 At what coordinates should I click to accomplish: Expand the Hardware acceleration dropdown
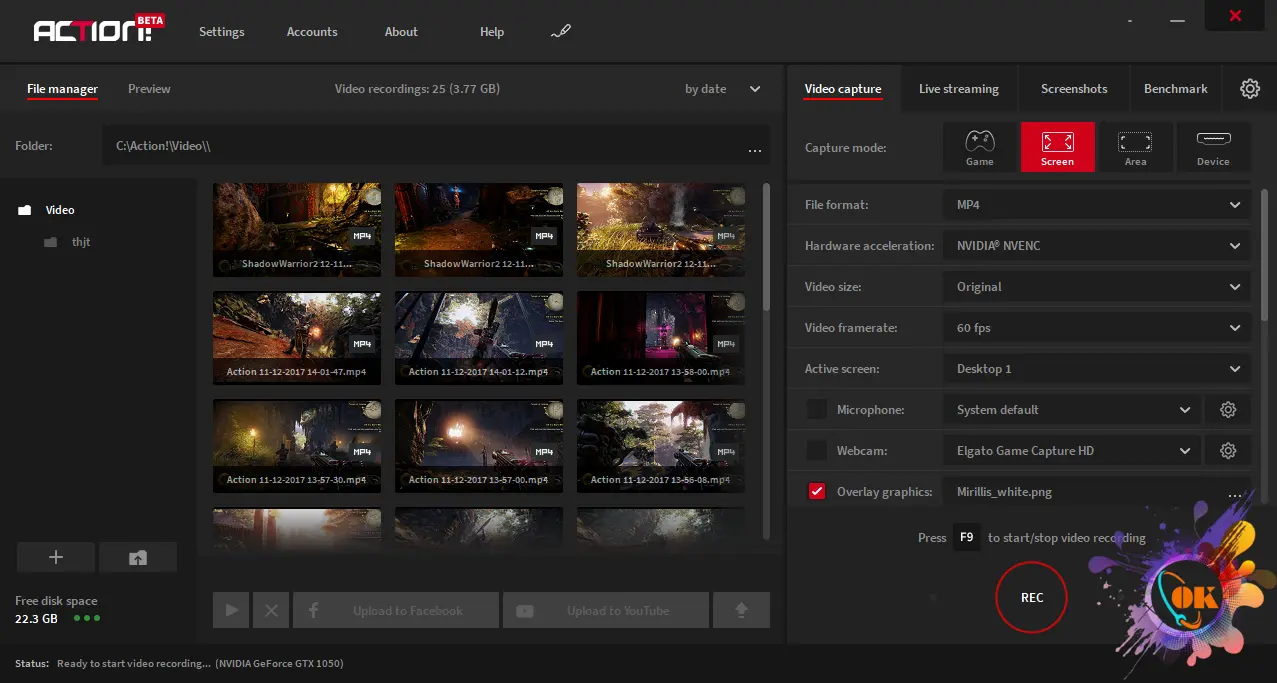pyautogui.click(x=1096, y=246)
